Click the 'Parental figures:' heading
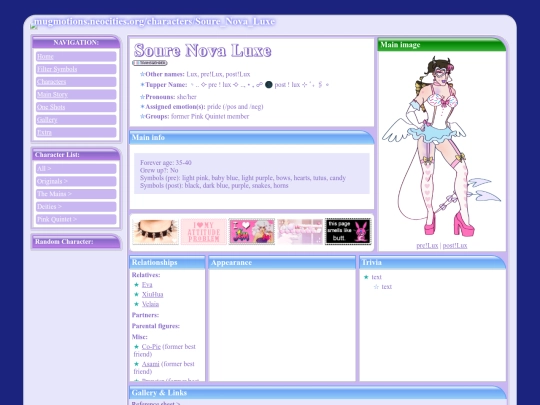540x405 pixels. click(x=156, y=326)
